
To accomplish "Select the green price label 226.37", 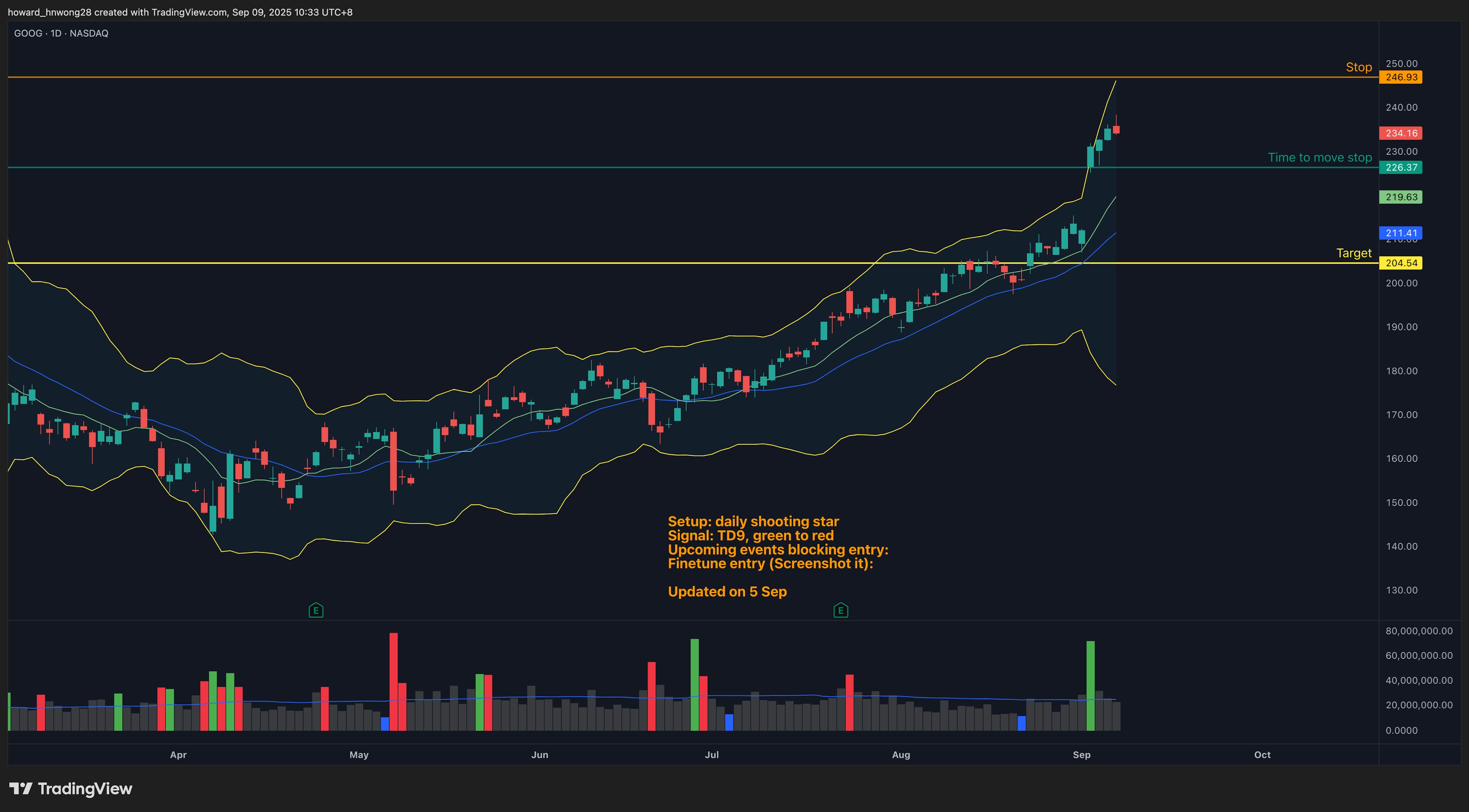I will (1401, 167).
